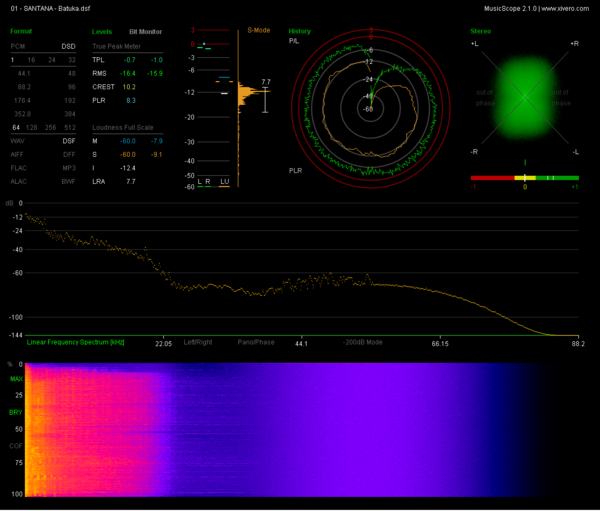Select 44.1 sample rate

(24, 73)
